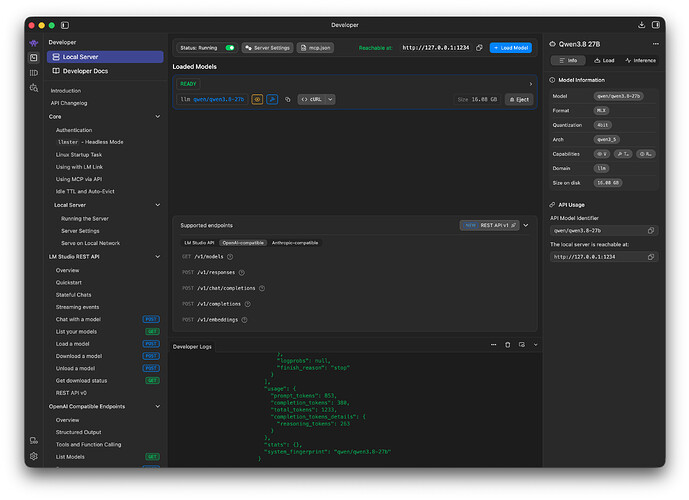689x500 pixels.
Task: Open the API Changelog docs page
Action: (69, 103)
